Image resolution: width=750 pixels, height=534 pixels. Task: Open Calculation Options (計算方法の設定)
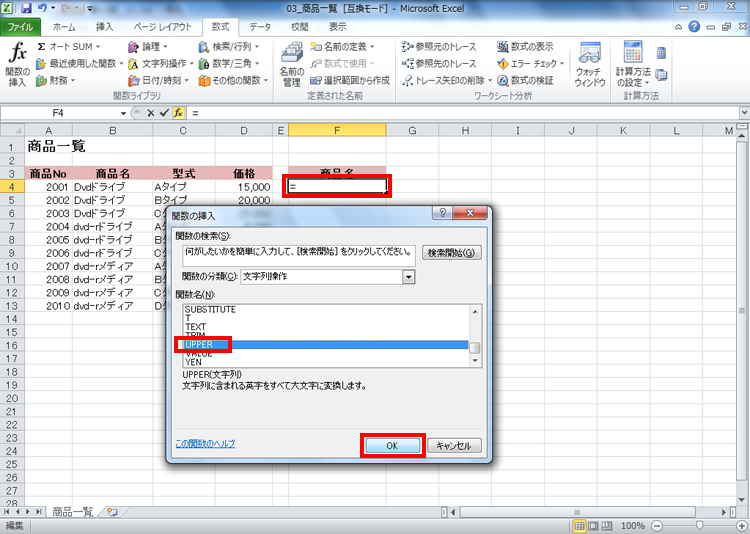point(632,65)
